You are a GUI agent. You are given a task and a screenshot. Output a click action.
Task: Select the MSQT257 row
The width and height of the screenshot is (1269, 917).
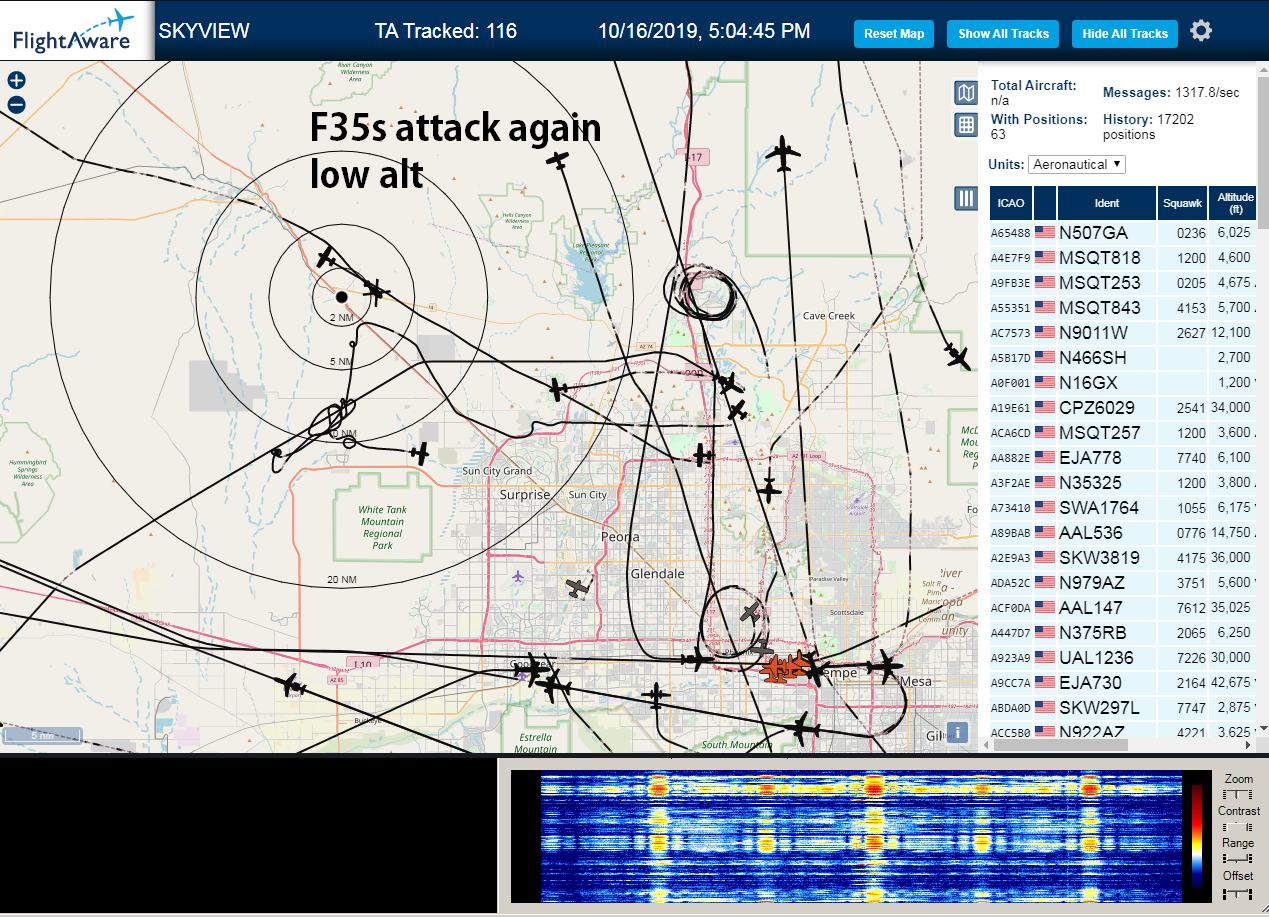coord(1122,432)
